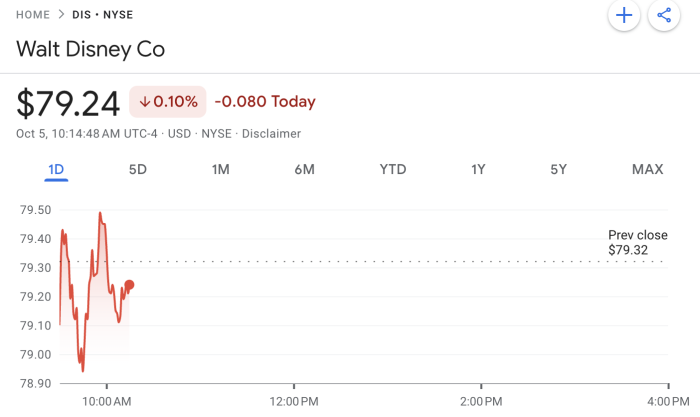This screenshot has width=700, height=417.
Task: View the 1Y chart range
Action: coord(478,170)
